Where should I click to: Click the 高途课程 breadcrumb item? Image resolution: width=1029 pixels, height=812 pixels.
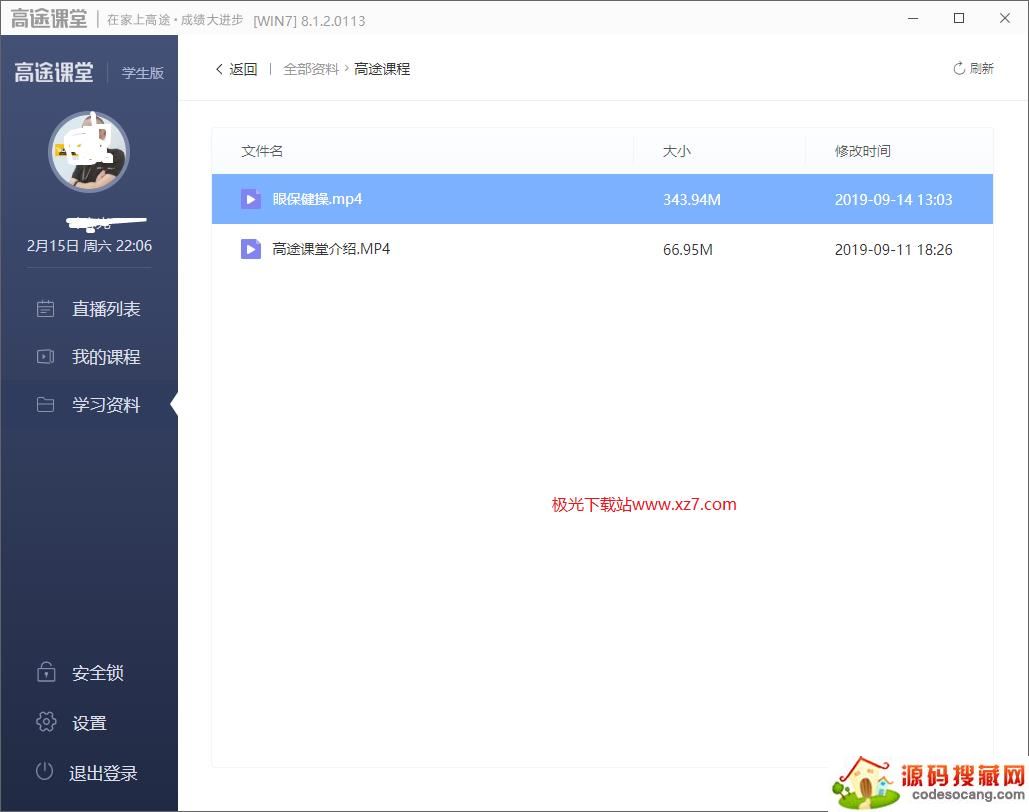tap(382, 69)
